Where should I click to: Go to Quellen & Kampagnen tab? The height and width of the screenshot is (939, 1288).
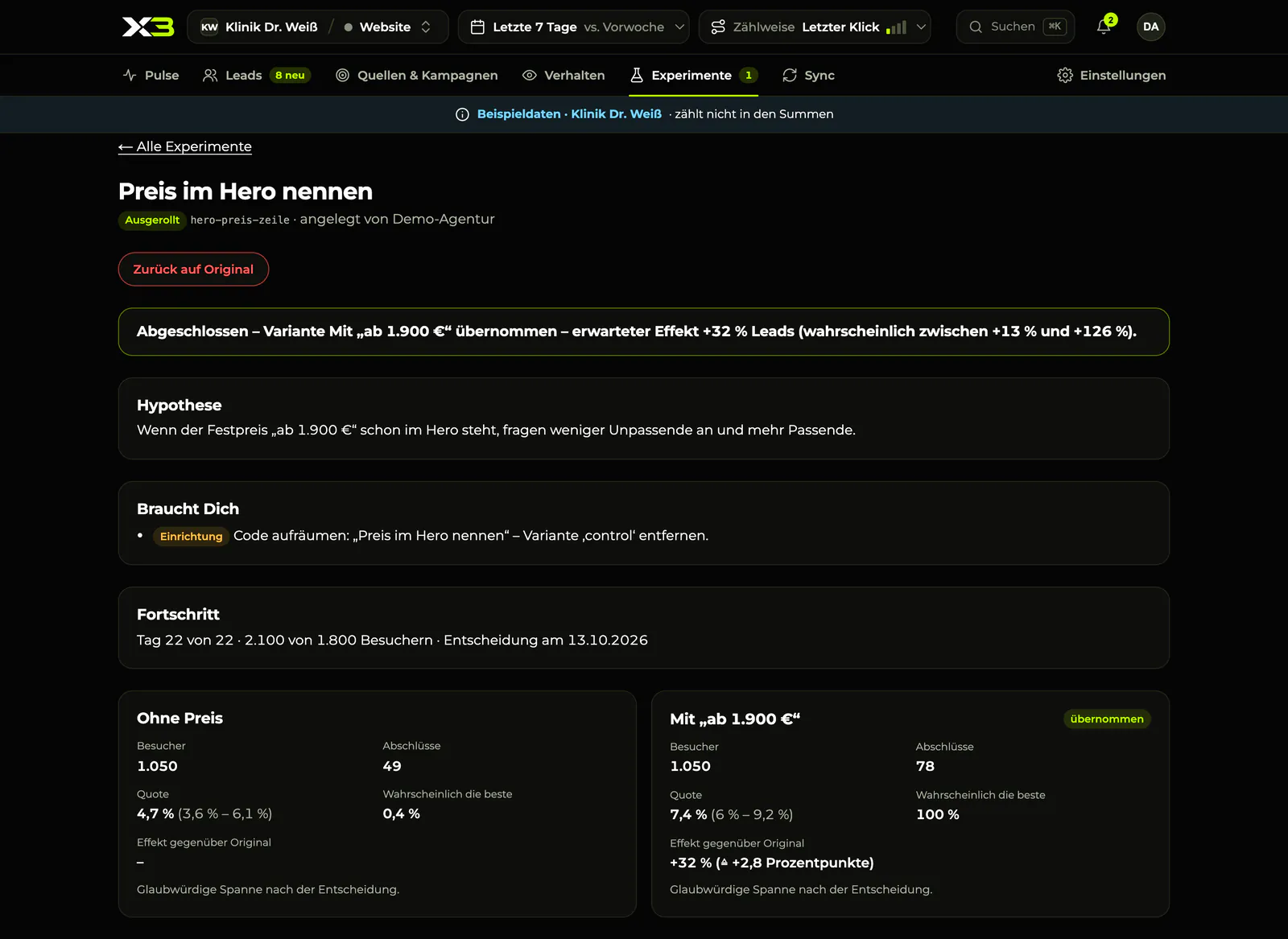[416, 75]
